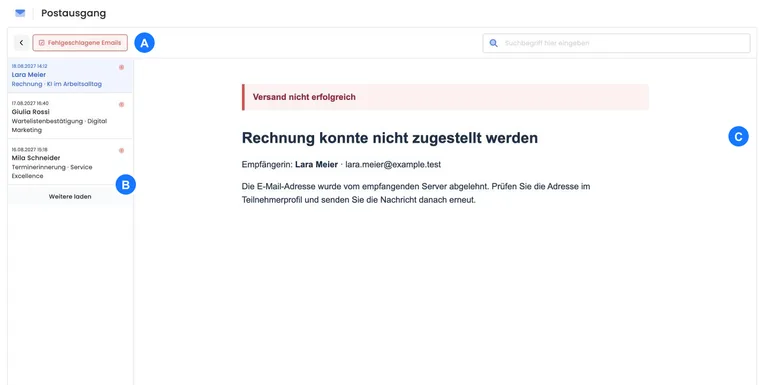Go back using the left chevron button

(x=21, y=43)
